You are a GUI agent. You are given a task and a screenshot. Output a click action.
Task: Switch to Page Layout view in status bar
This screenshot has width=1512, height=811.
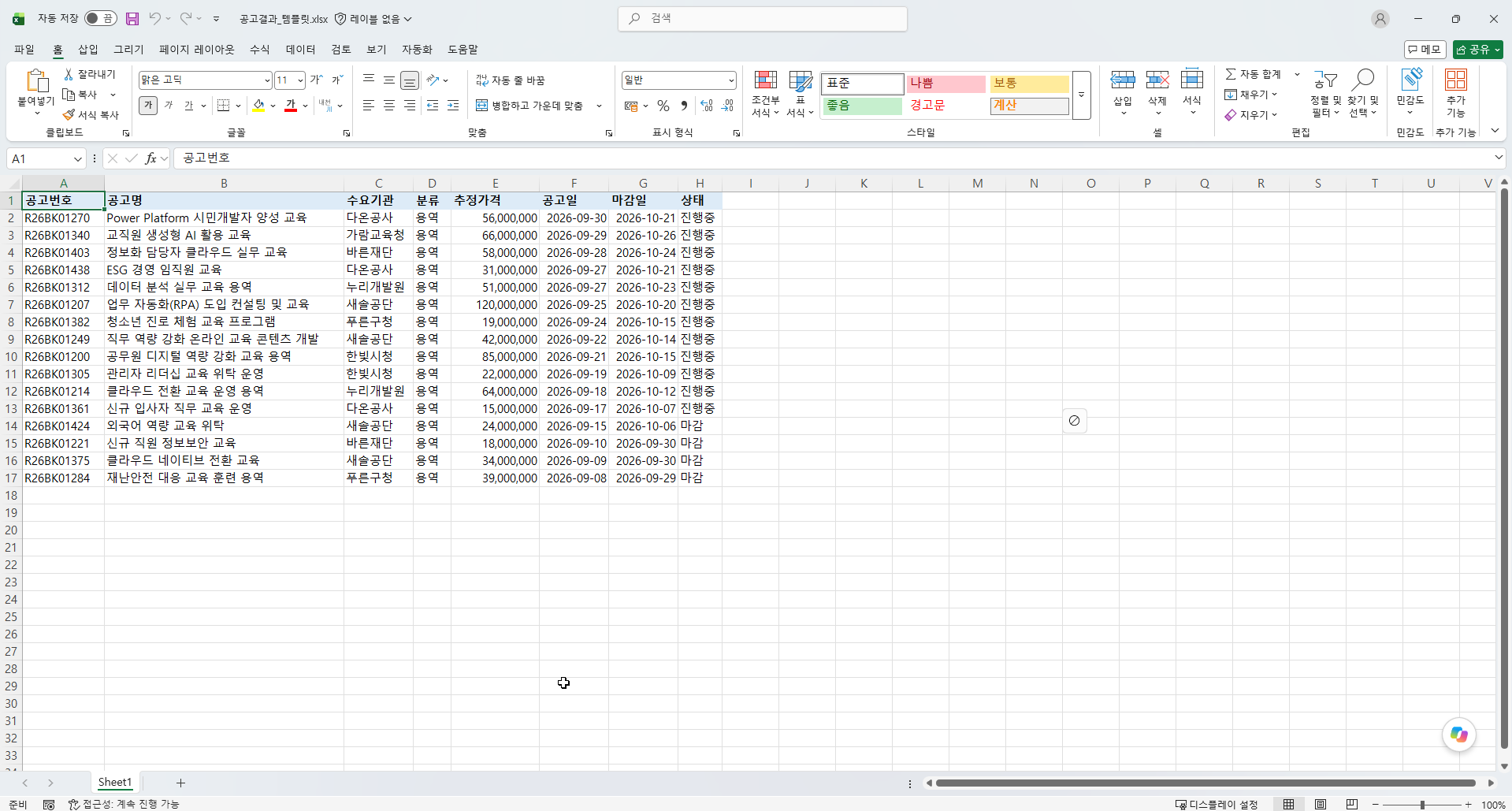[1321, 805]
